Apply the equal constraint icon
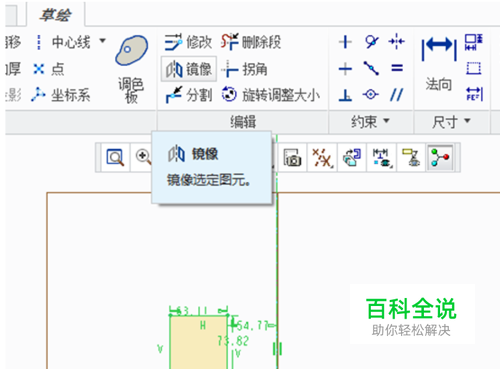 pyautogui.click(x=397, y=68)
